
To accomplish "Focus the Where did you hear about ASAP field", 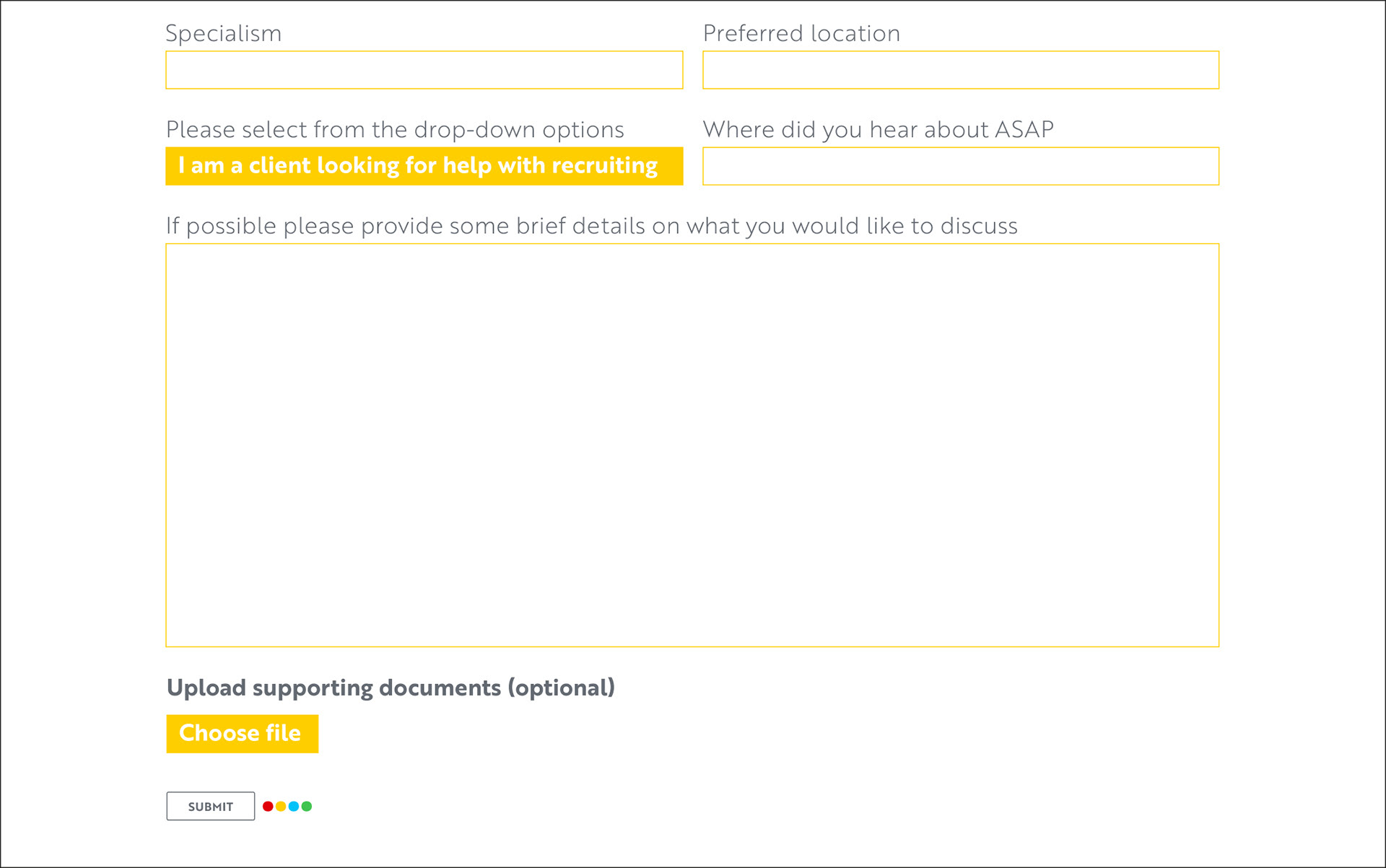I will pyautogui.click(x=961, y=166).
